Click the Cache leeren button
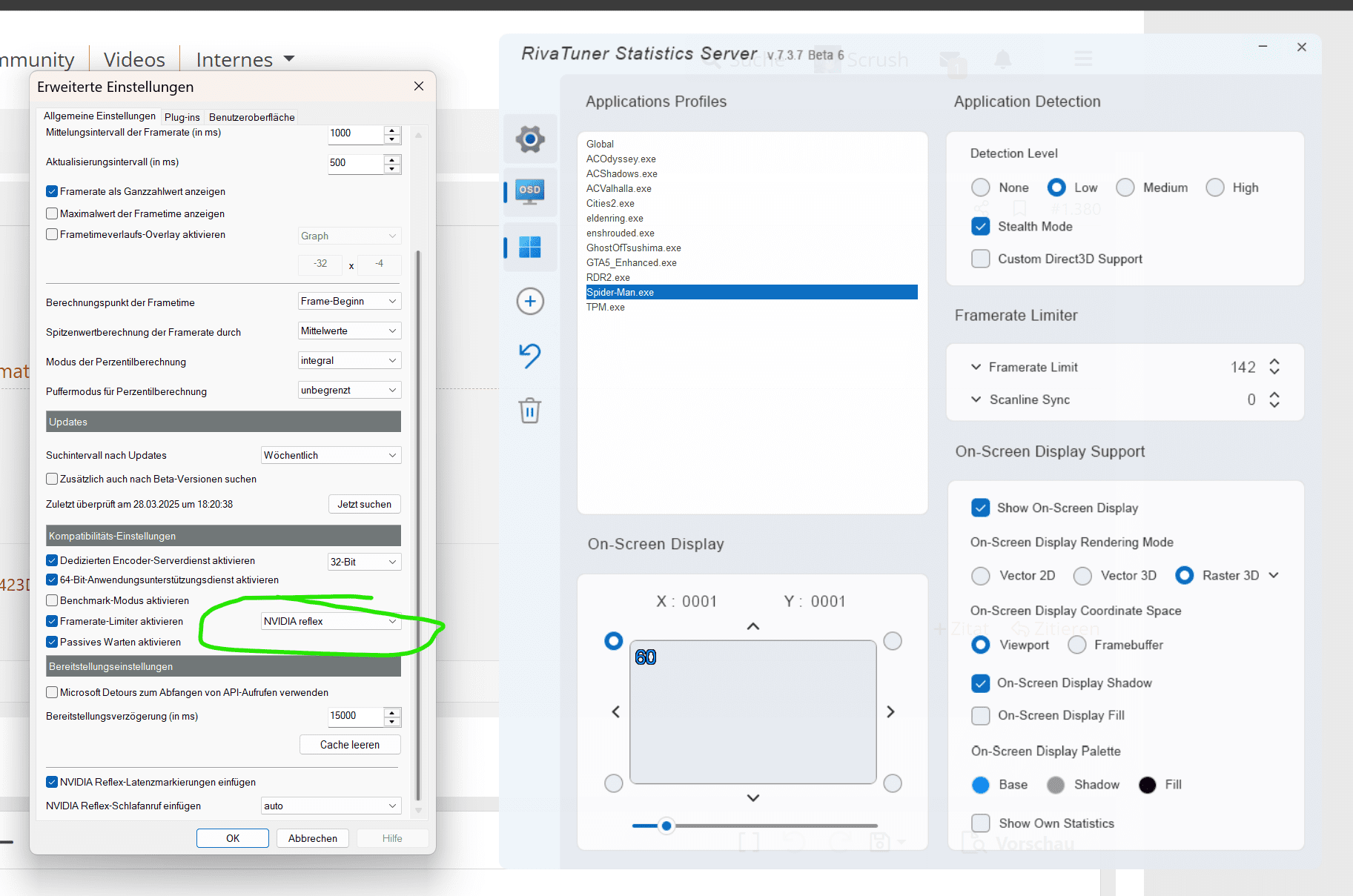Screen dimensions: 1353x896 point(350,745)
